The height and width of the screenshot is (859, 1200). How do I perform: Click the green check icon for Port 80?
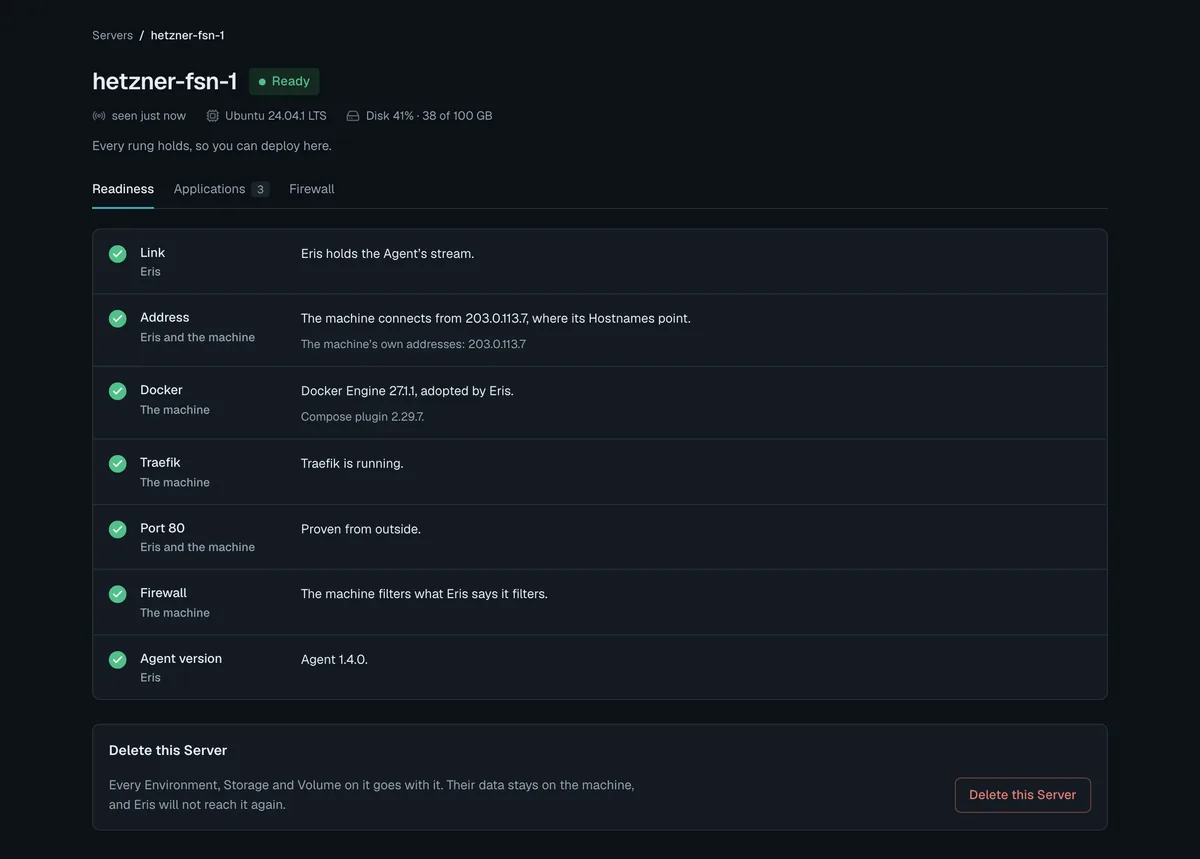pyautogui.click(x=118, y=529)
